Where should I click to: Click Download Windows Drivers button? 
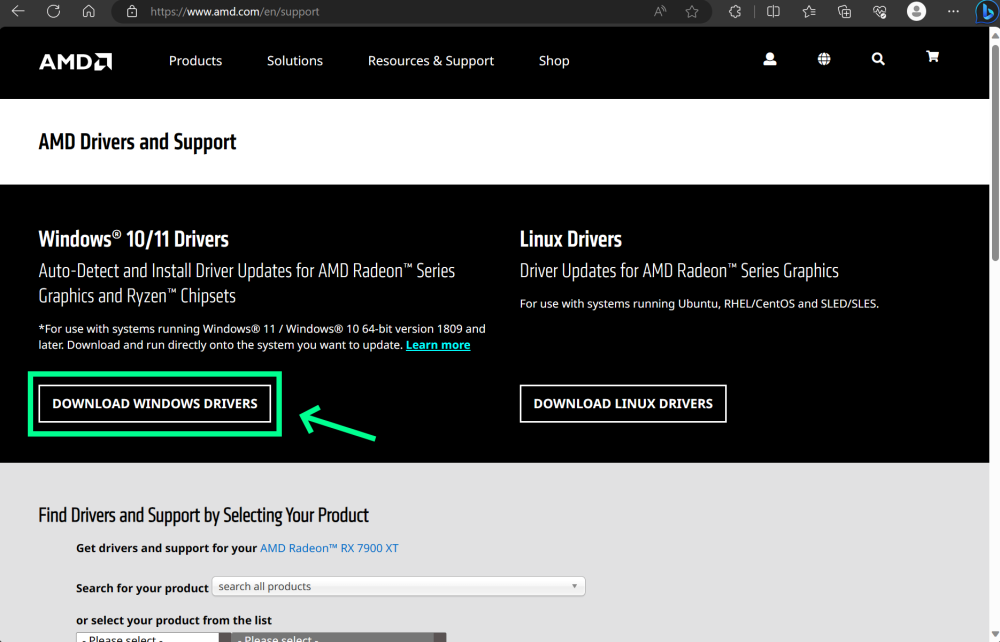pyautogui.click(x=155, y=404)
